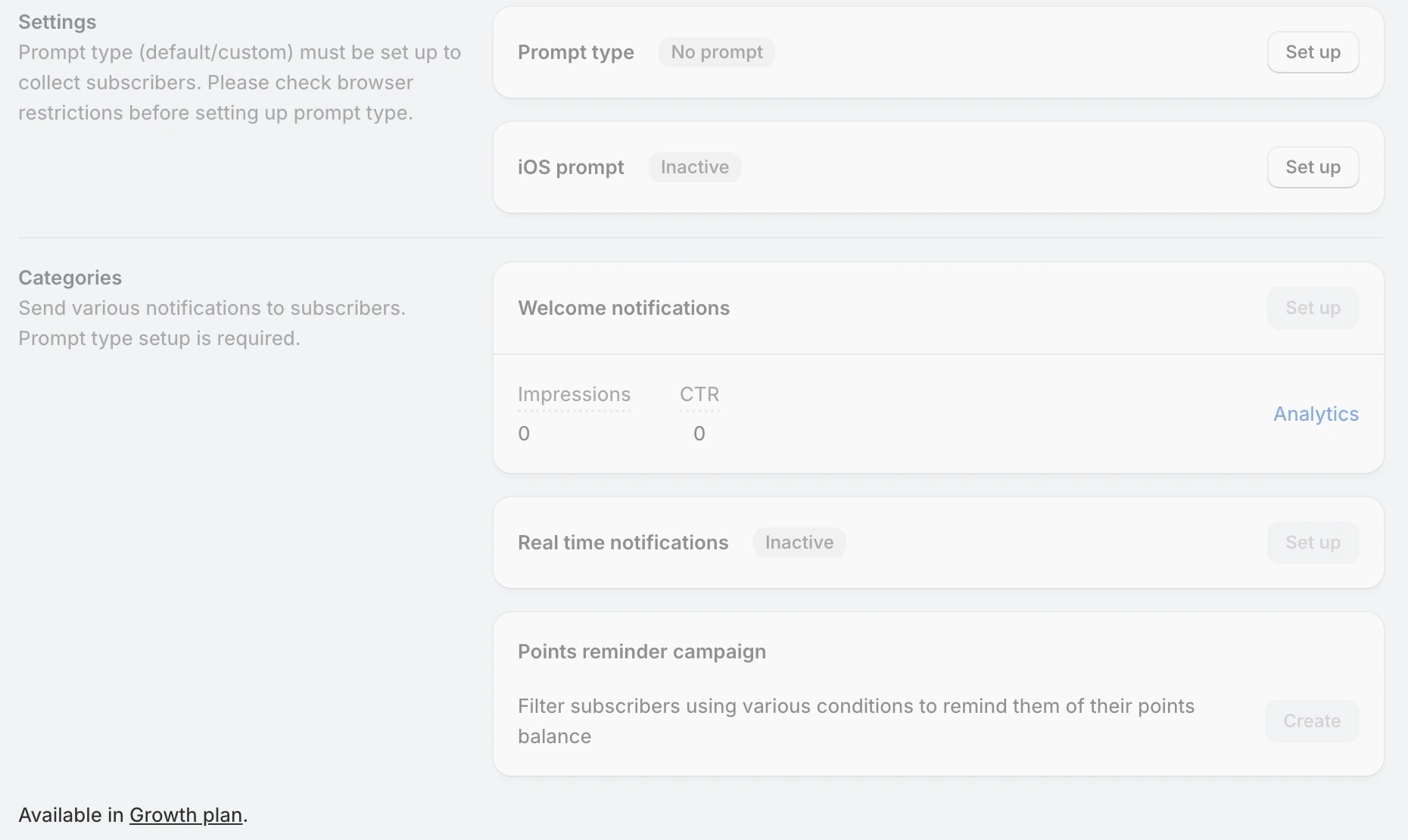Viewport: 1408px width, 840px height.
Task: Click the iOS prompt label
Action: 571,168
